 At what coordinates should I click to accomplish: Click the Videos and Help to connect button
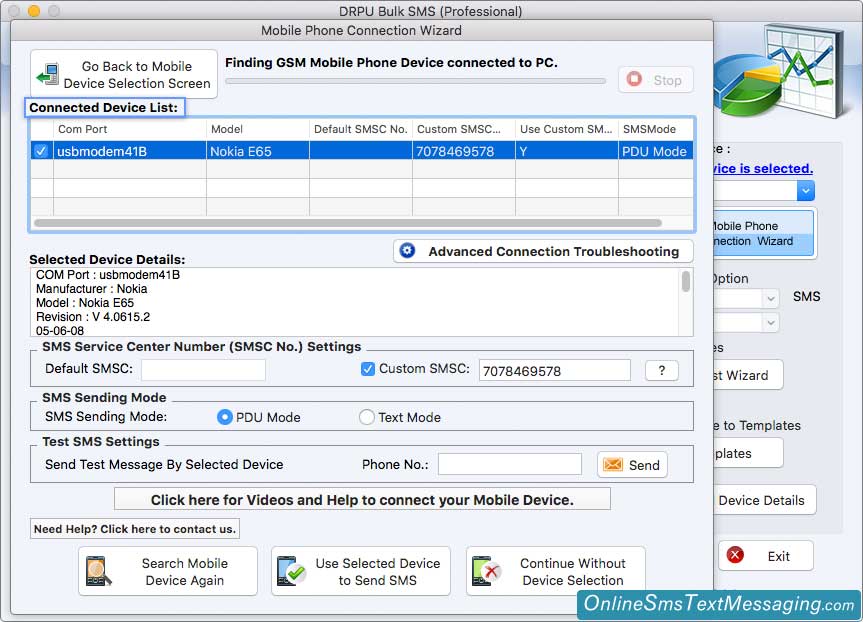[362, 499]
